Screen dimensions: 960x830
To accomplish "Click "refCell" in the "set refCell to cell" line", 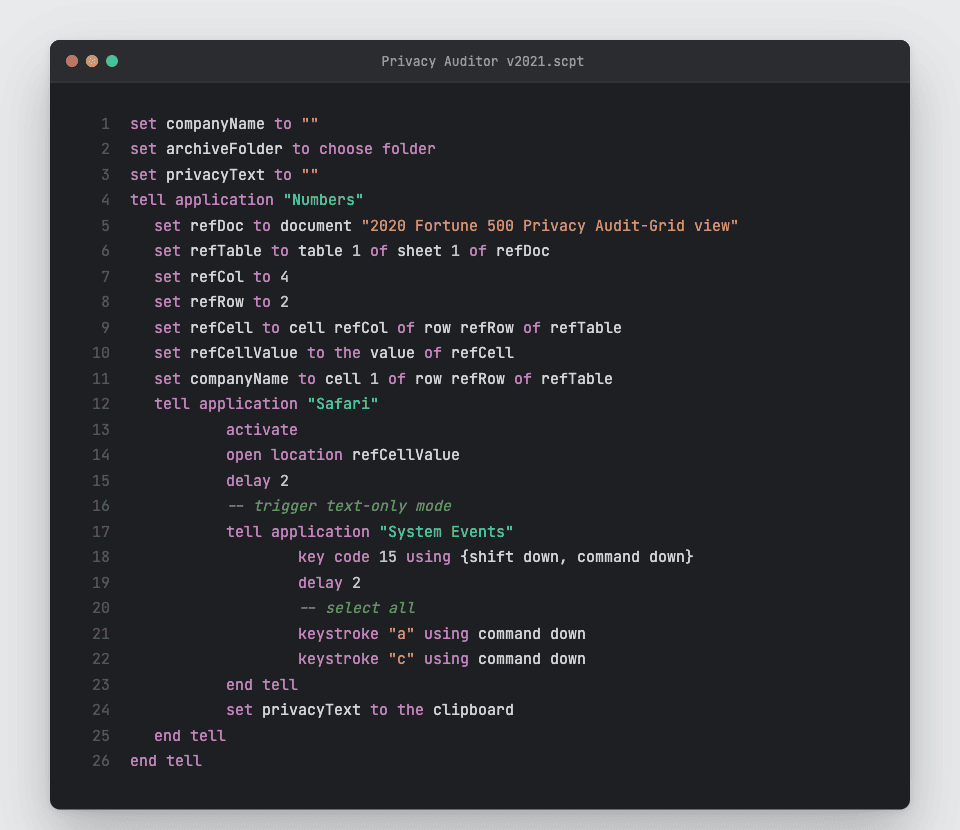I will click(222, 328).
